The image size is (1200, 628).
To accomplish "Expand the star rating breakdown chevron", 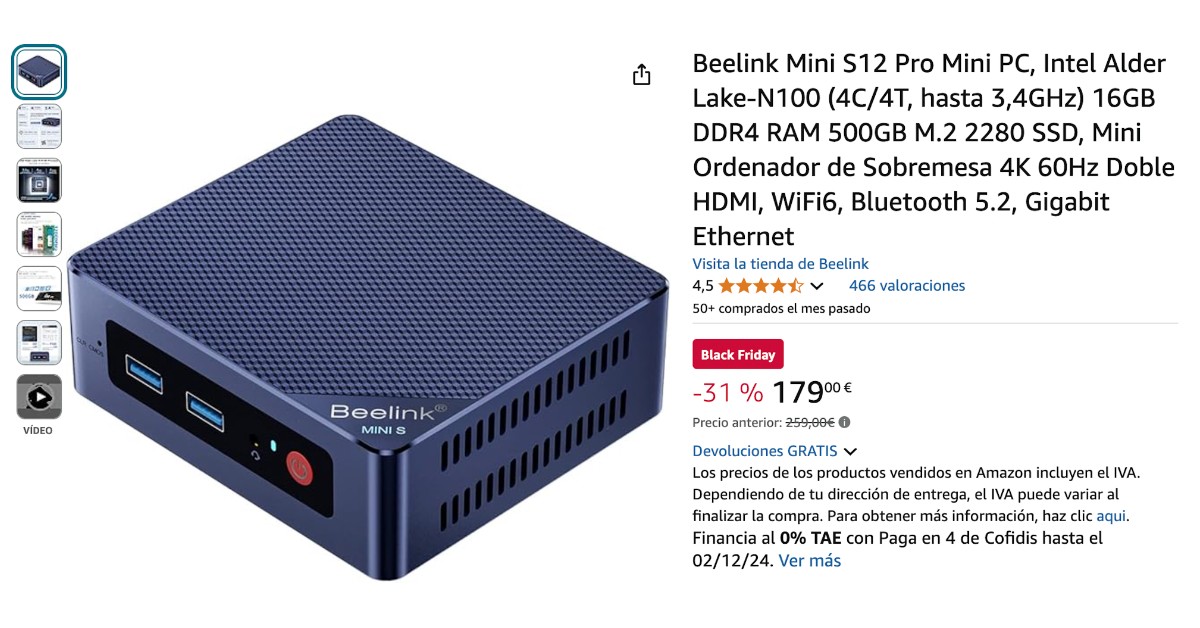I will [x=816, y=286].
